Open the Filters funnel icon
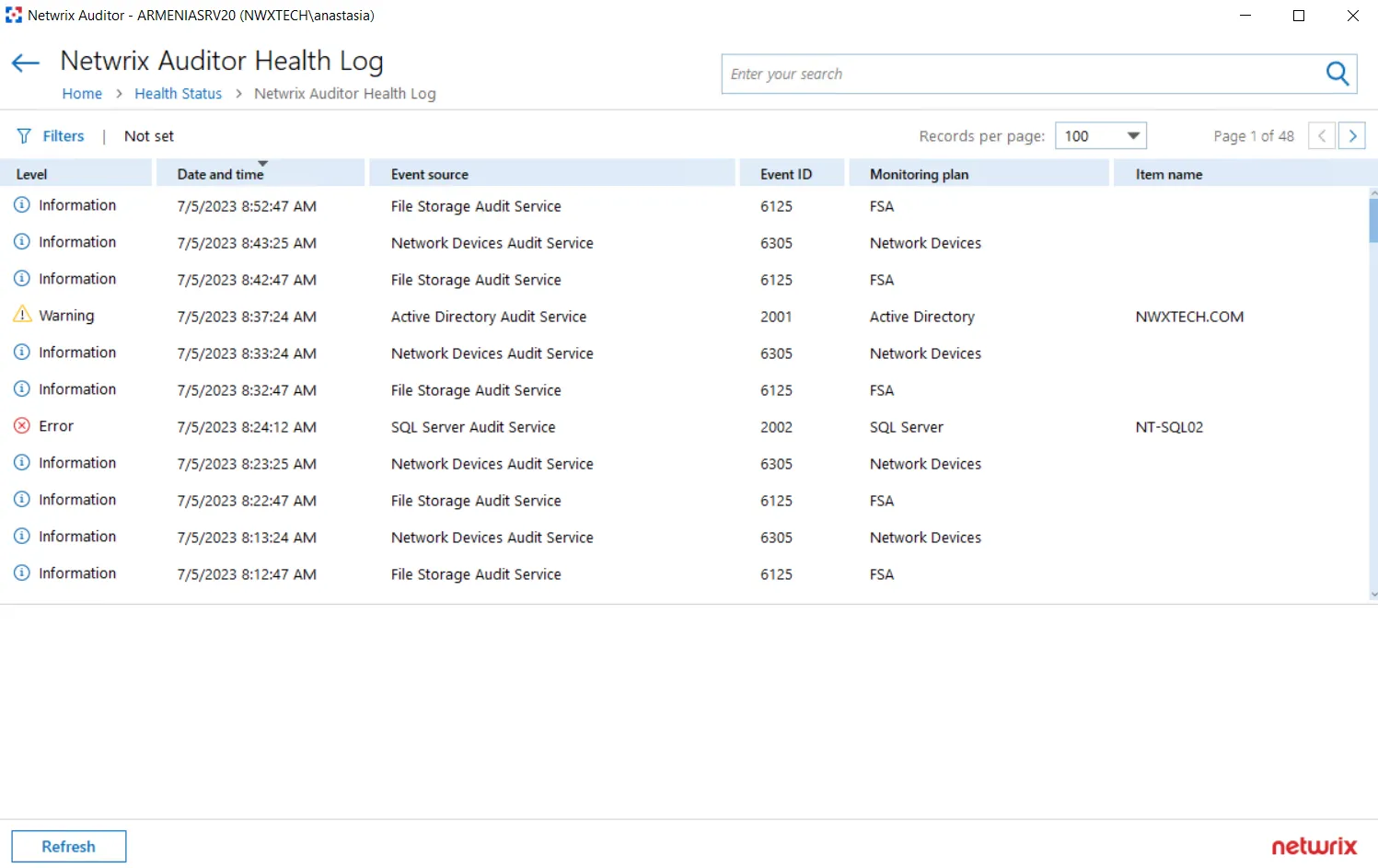This screenshot has width=1378, height=868. pyautogui.click(x=24, y=136)
